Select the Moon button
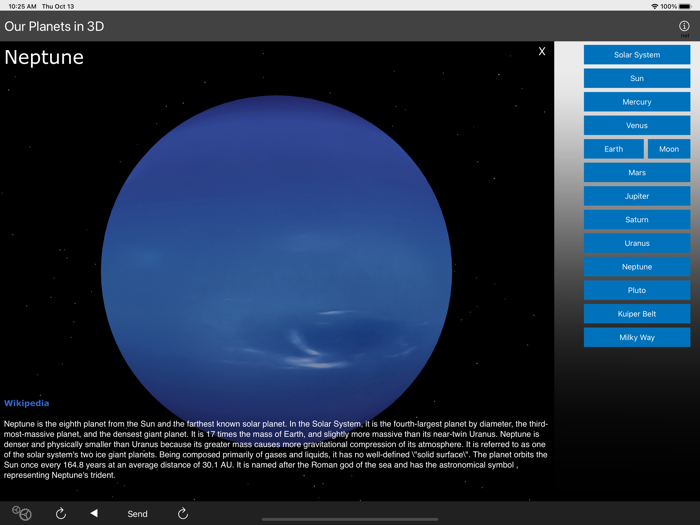Screen dimensions: 700x525 669,149
